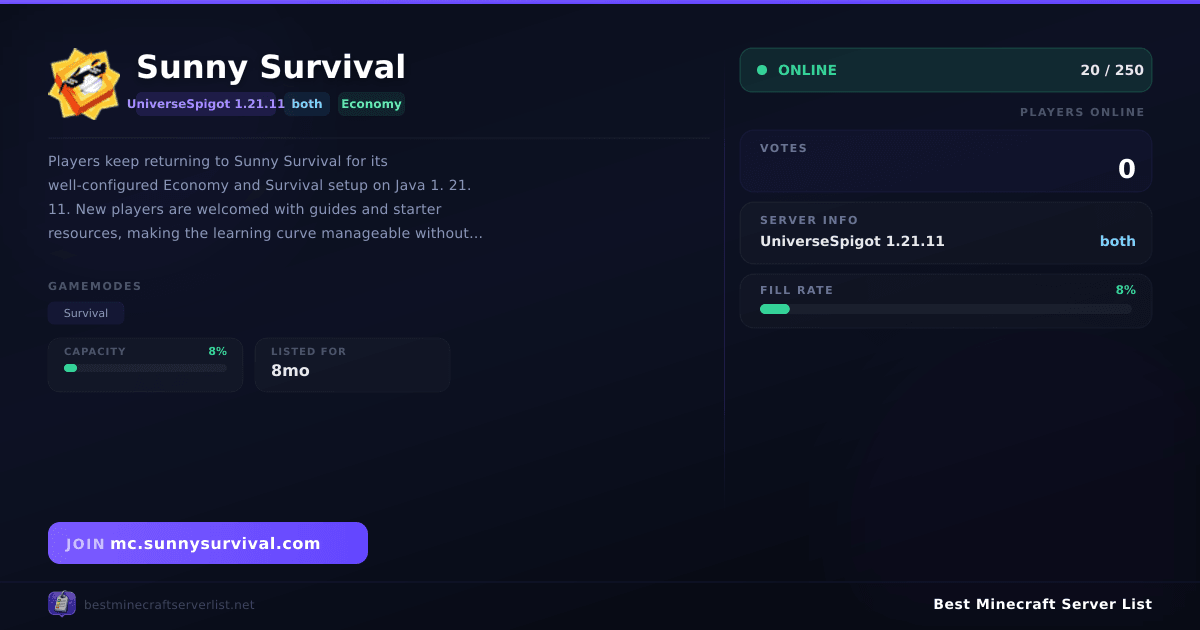Click 'UniverseSpigot 1.21.11' in Server Info card
1200x630 pixels.
pos(852,241)
